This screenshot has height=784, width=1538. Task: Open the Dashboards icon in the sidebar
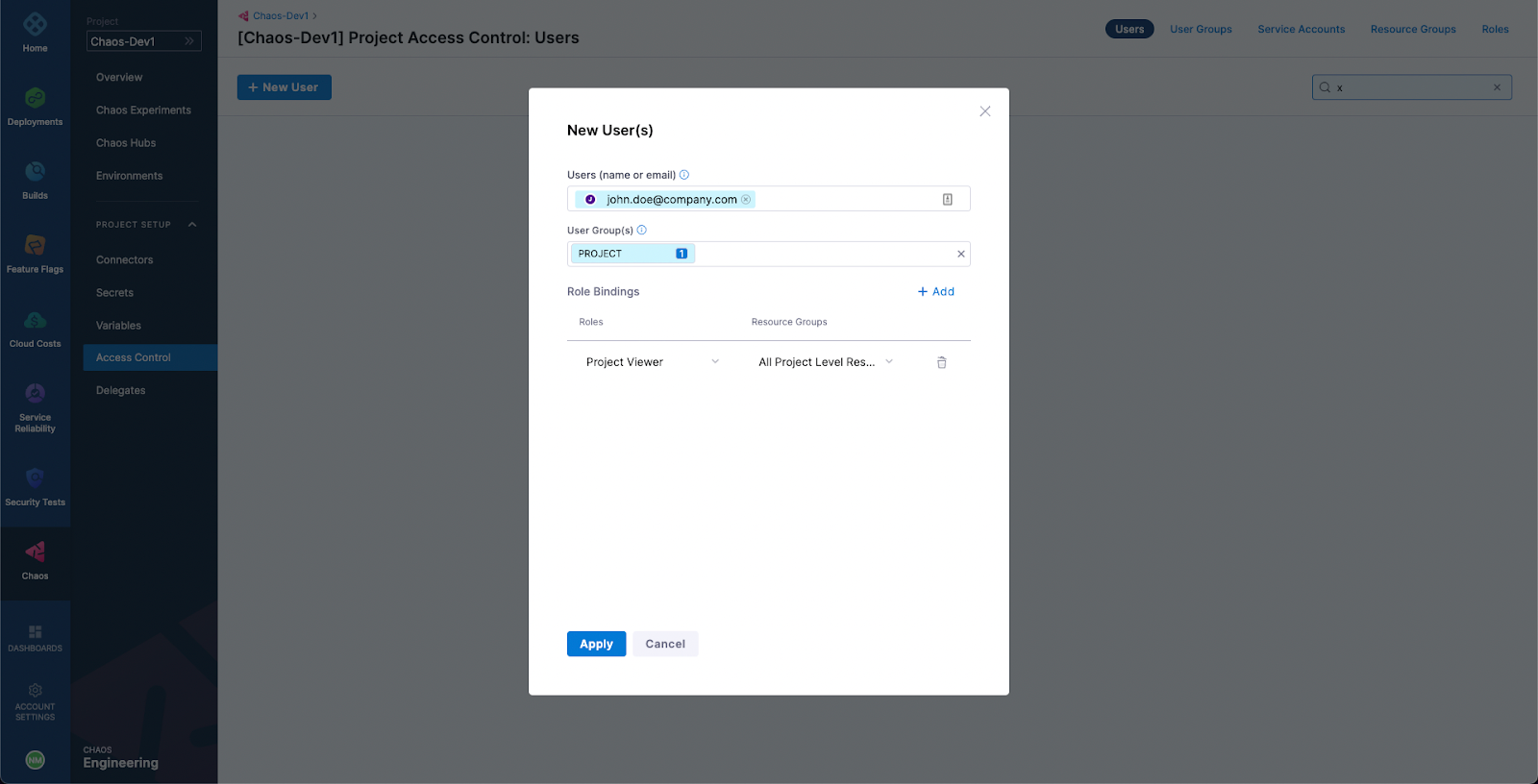[35, 631]
